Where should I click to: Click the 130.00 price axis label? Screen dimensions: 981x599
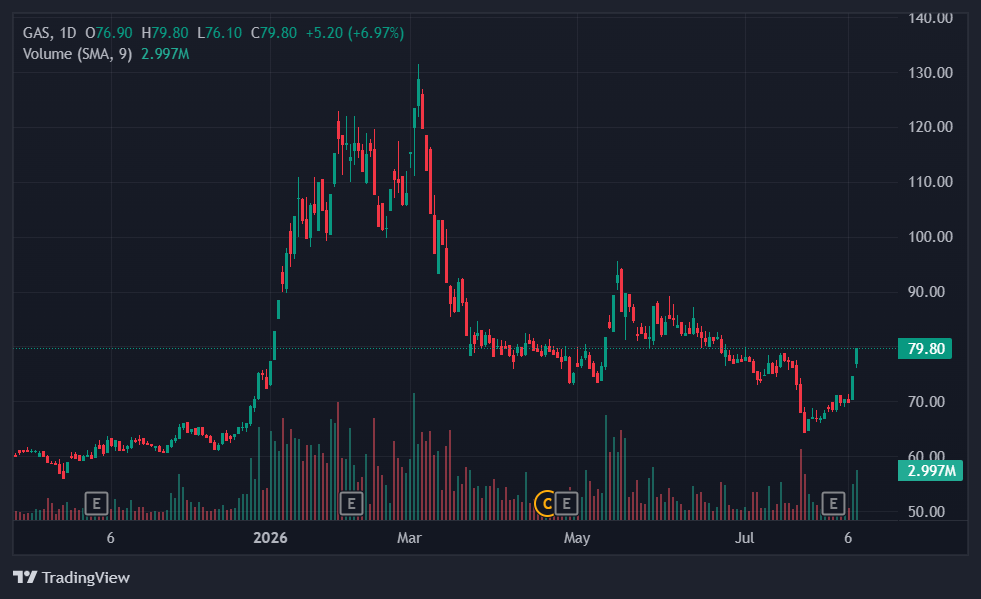930,73
